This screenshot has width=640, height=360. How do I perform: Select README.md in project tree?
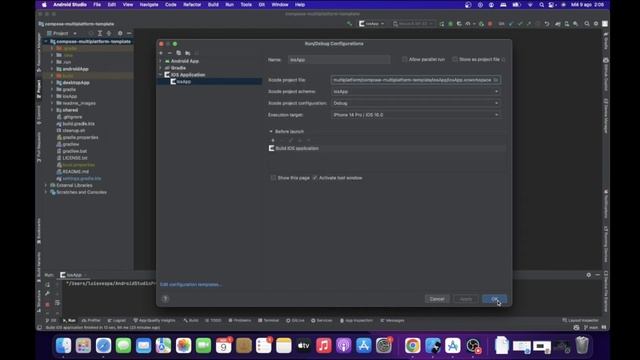(76, 171)
